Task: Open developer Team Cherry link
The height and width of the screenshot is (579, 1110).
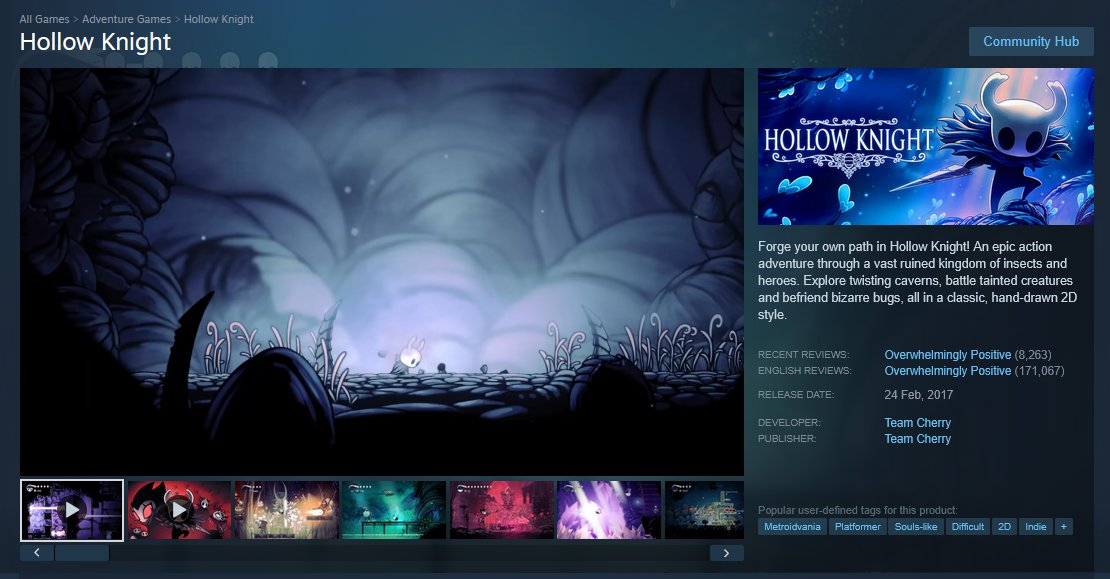Action: [917, 423]
